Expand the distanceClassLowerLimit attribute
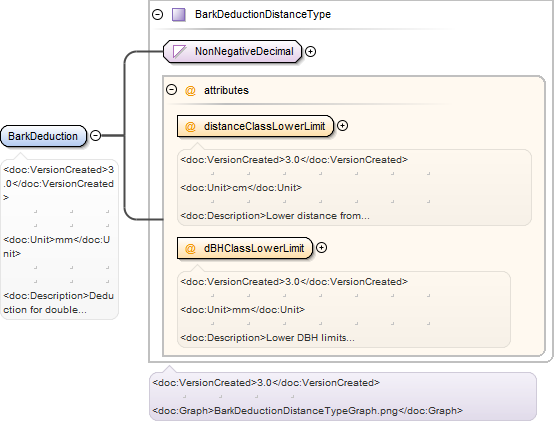This screenshot has width=555, height=424. (x=342, y=126)
